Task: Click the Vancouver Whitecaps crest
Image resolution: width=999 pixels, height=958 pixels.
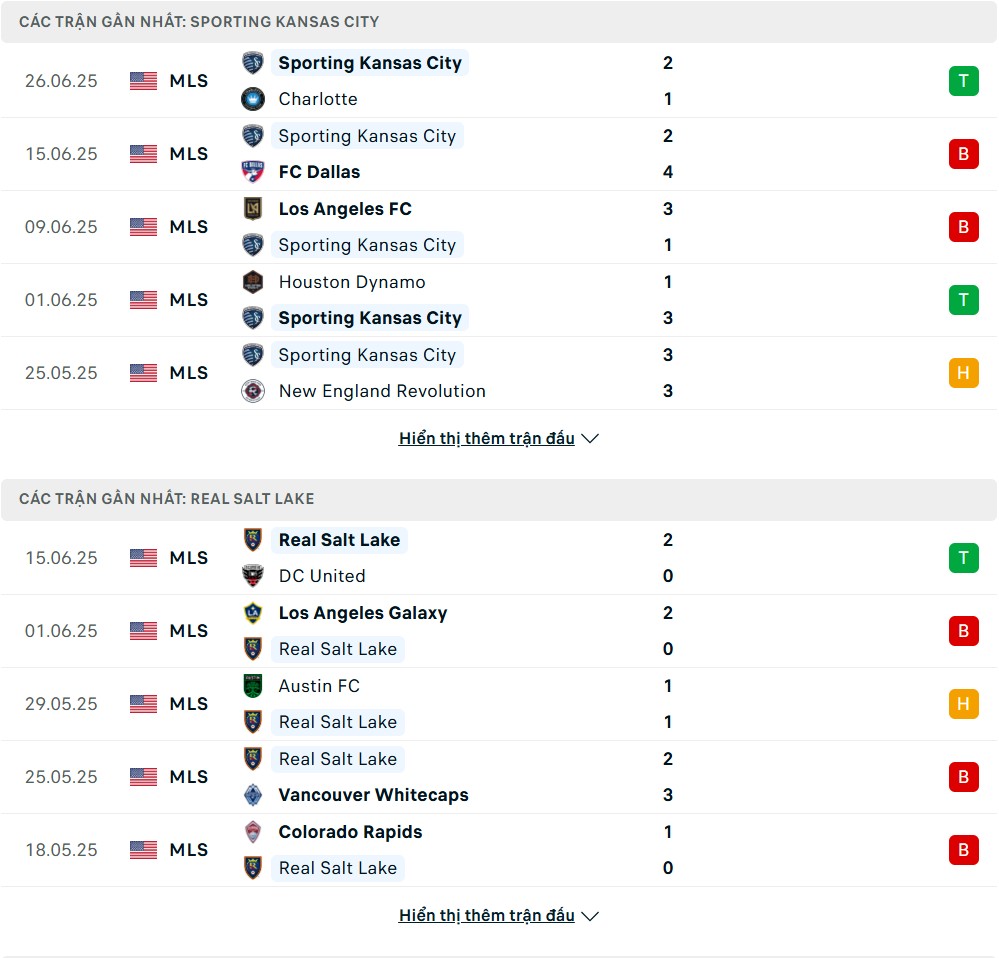Action: (x=253, y=794)
